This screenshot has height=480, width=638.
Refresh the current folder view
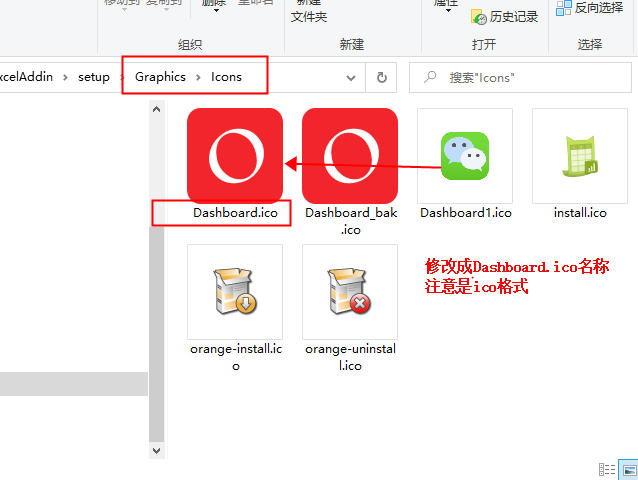381,77
